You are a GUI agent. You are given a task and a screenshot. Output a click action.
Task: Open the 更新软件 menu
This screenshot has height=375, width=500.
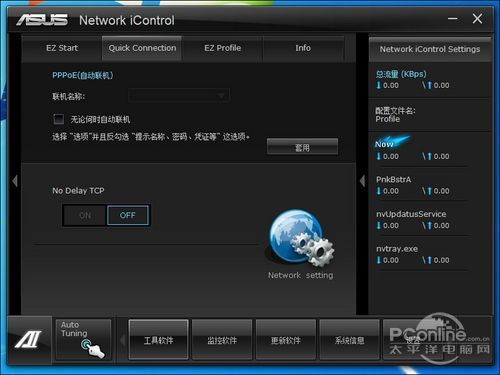pos(286,340)
